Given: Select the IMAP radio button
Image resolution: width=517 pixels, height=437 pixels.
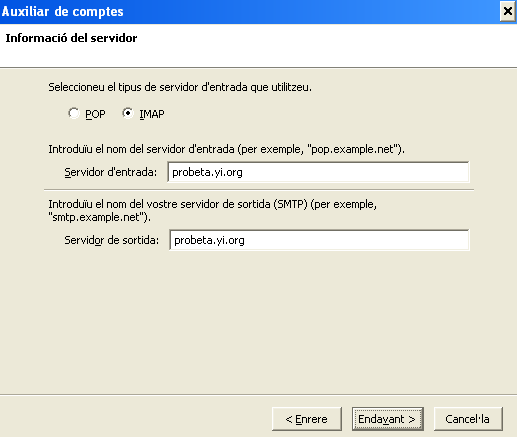Looking at the screenshot, I should point(128,113).
